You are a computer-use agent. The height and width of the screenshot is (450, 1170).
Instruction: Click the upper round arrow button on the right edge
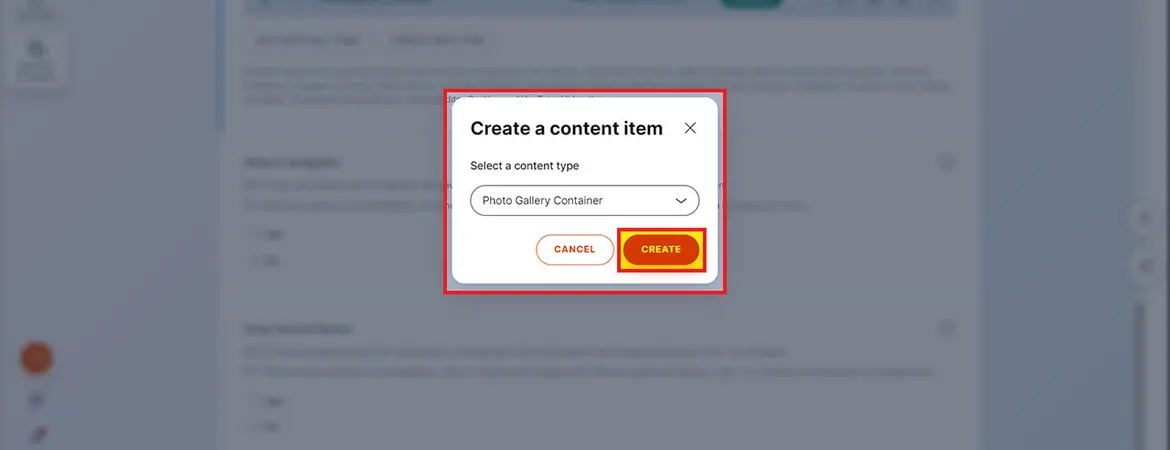pyautogui.click(x=1145, y=219)
